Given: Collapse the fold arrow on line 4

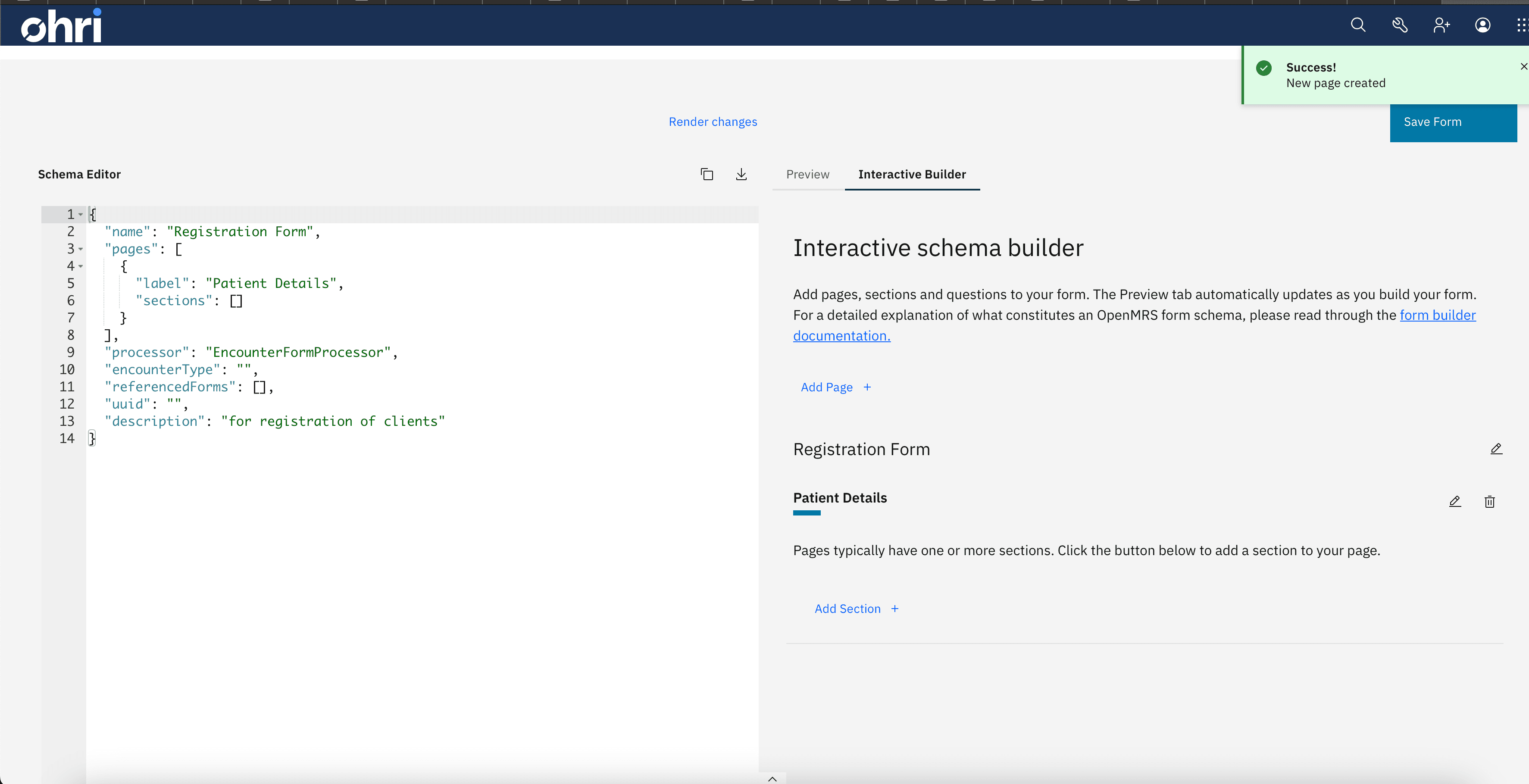Looking at the screenshot, I should pyautogui.click(x=81, y=266).
